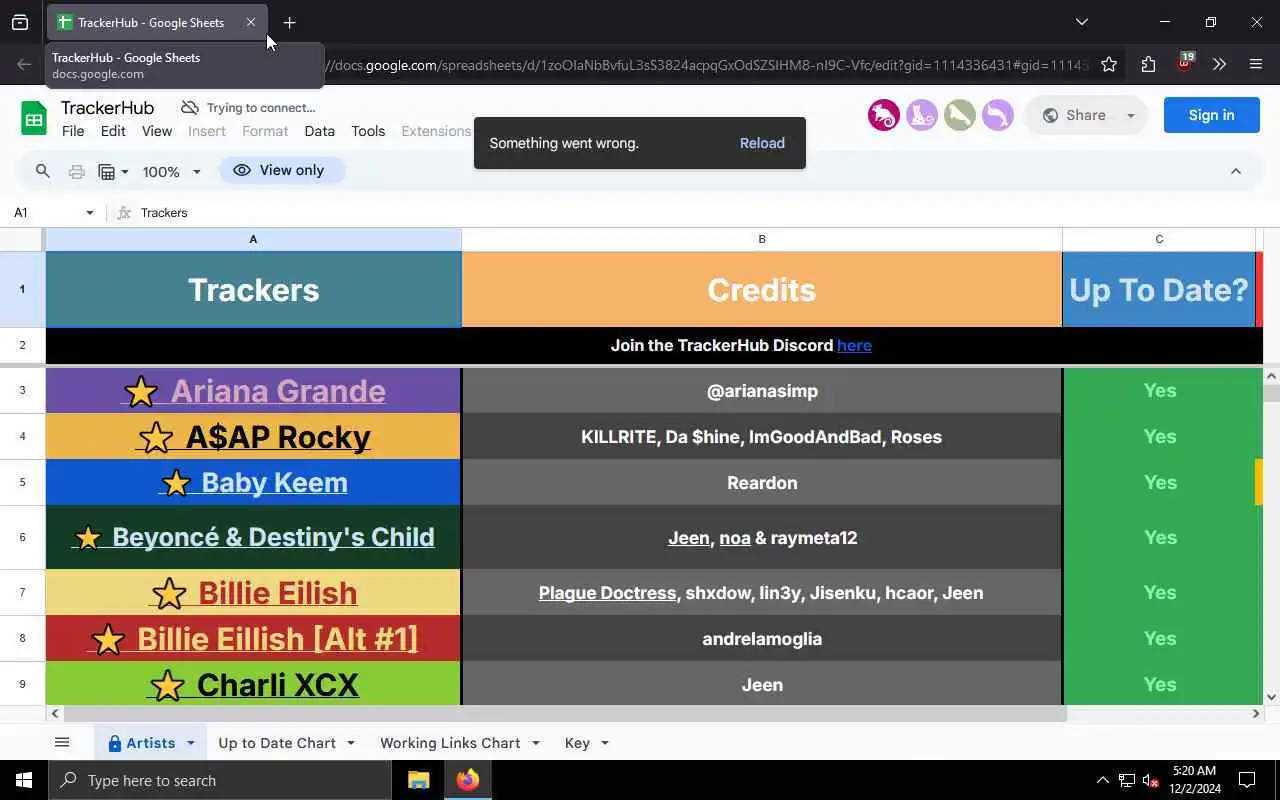Show more toolbar tools double chevron
Image resolution: width=1280 pixels, height=800 pixels.
(1219, 64)
